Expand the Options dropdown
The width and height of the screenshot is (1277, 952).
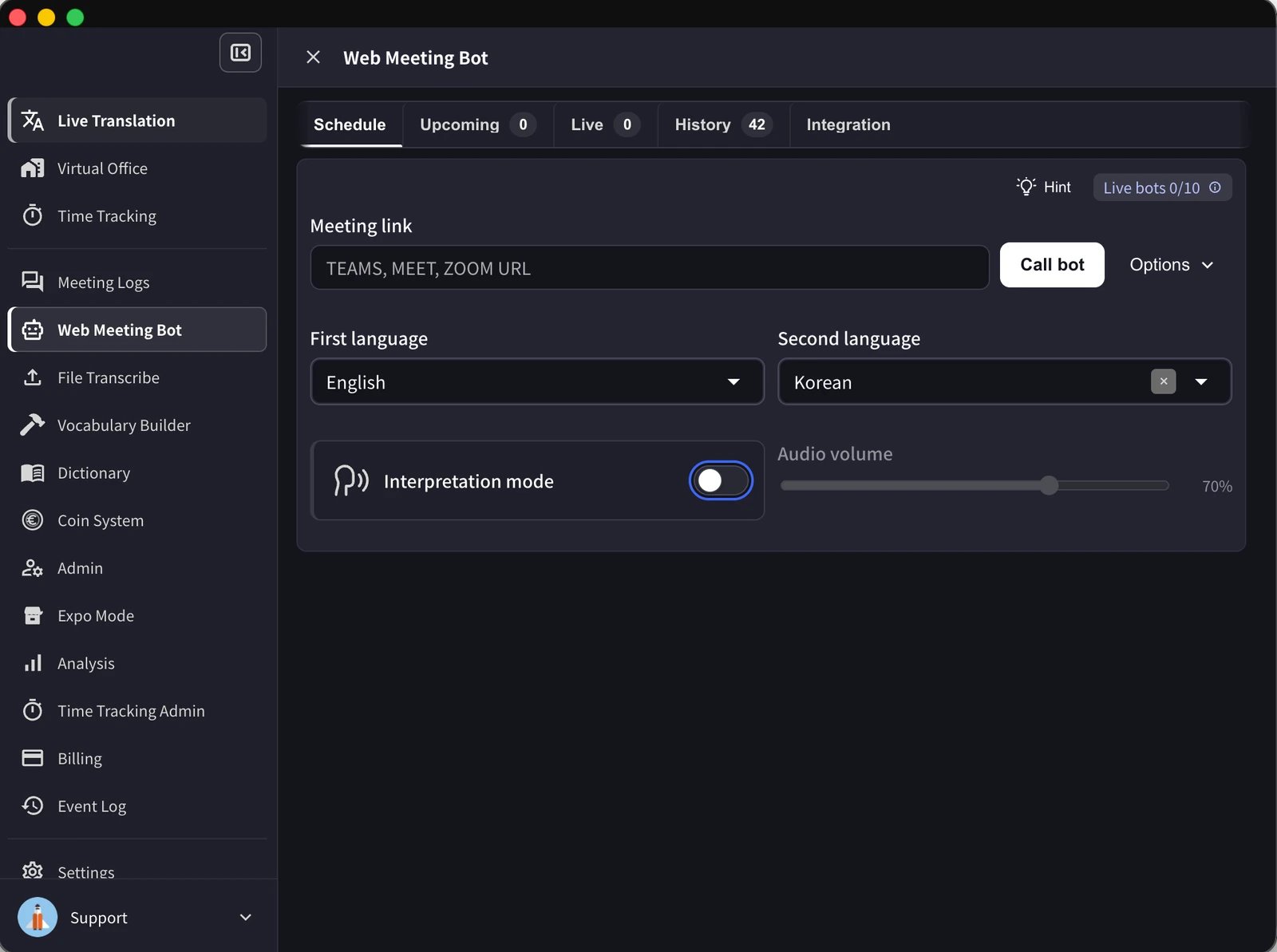[1171, 265]
